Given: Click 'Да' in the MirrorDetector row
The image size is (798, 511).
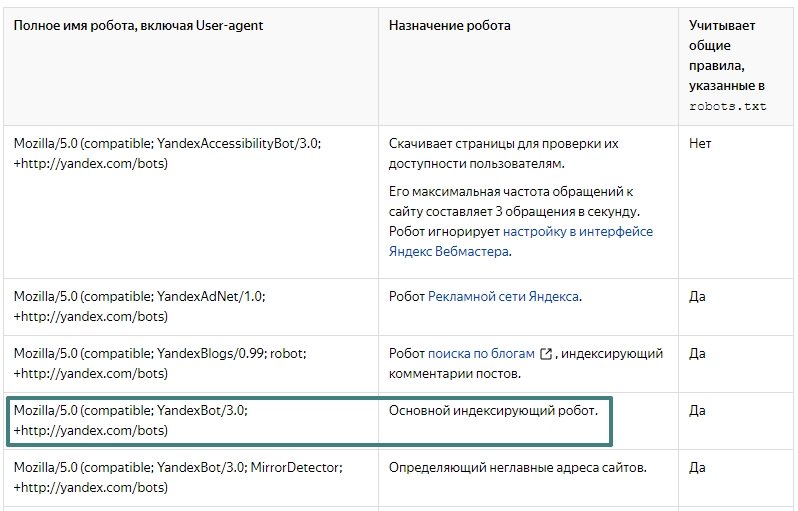Looking at the screenshot, I should (x=697, y=468).
